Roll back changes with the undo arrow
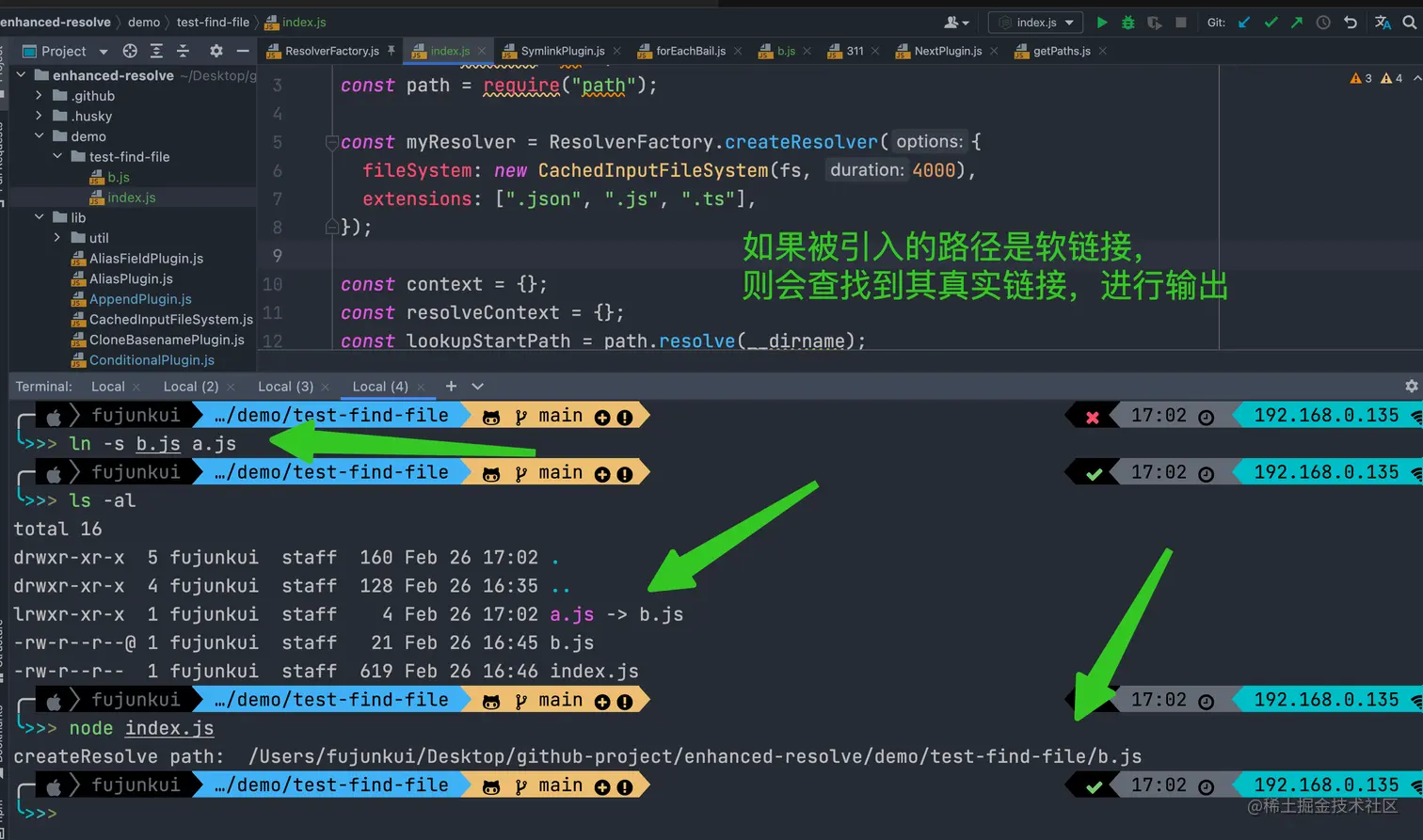The width and height of the screenshot is (1423, 840). (1351, 23)
